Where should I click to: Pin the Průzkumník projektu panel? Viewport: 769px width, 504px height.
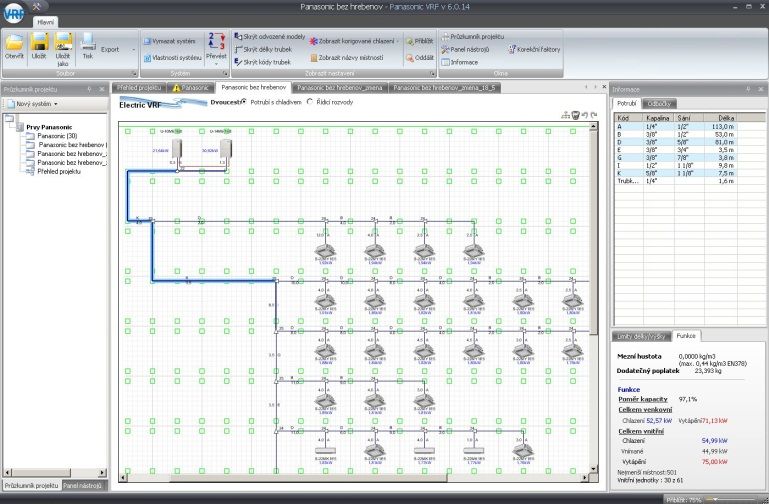pyautogui.click(x=89, y=89)
